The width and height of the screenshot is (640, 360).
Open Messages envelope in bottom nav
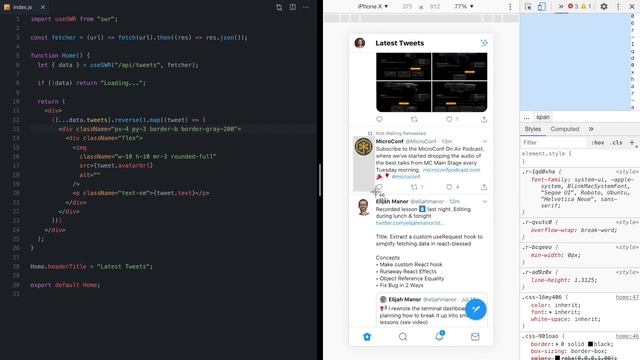[x=475, y=337]
